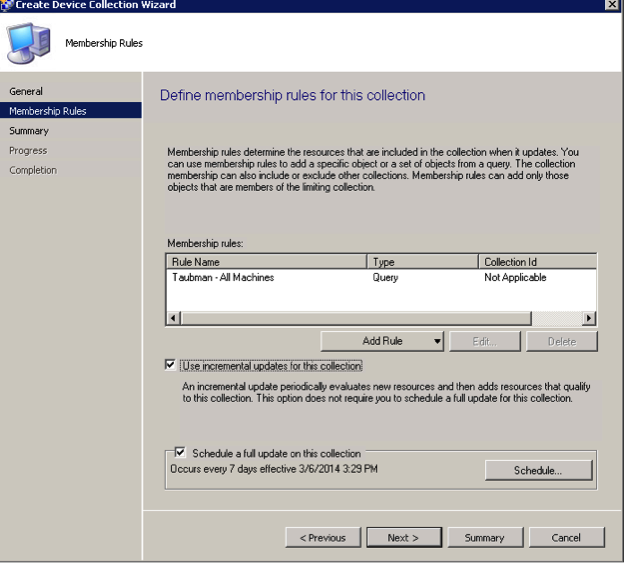Click the Query type cell

(385, 278)
